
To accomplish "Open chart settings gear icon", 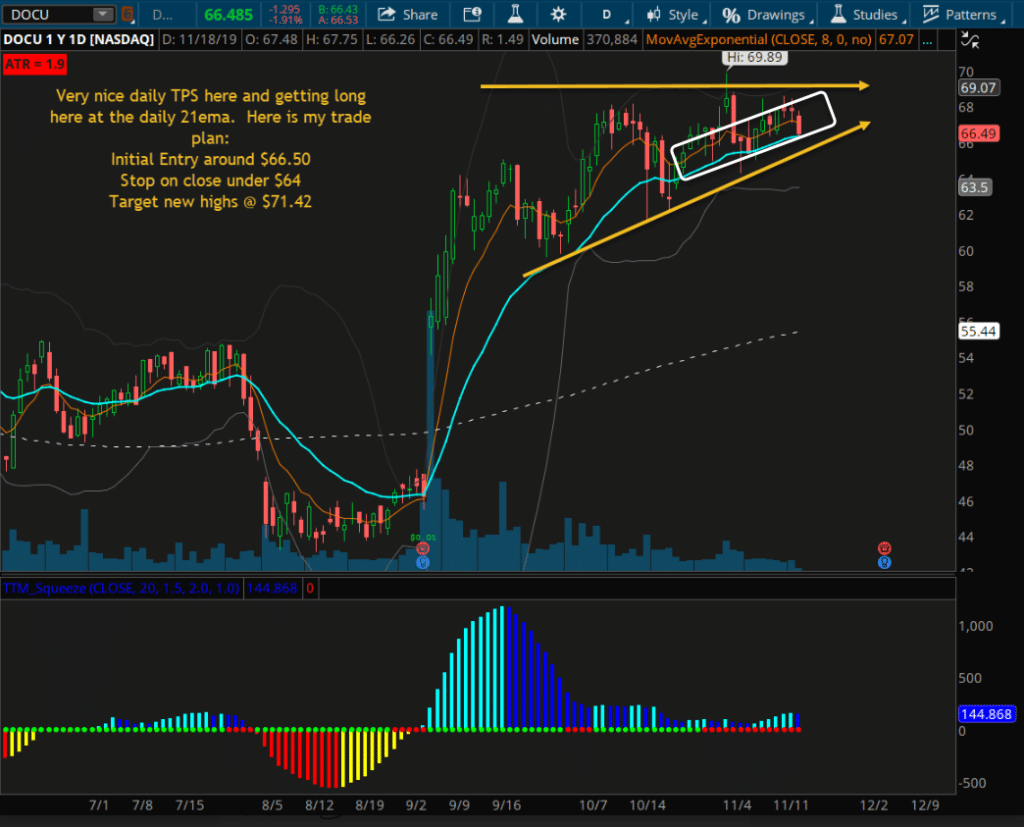I will tap(558, 14).
